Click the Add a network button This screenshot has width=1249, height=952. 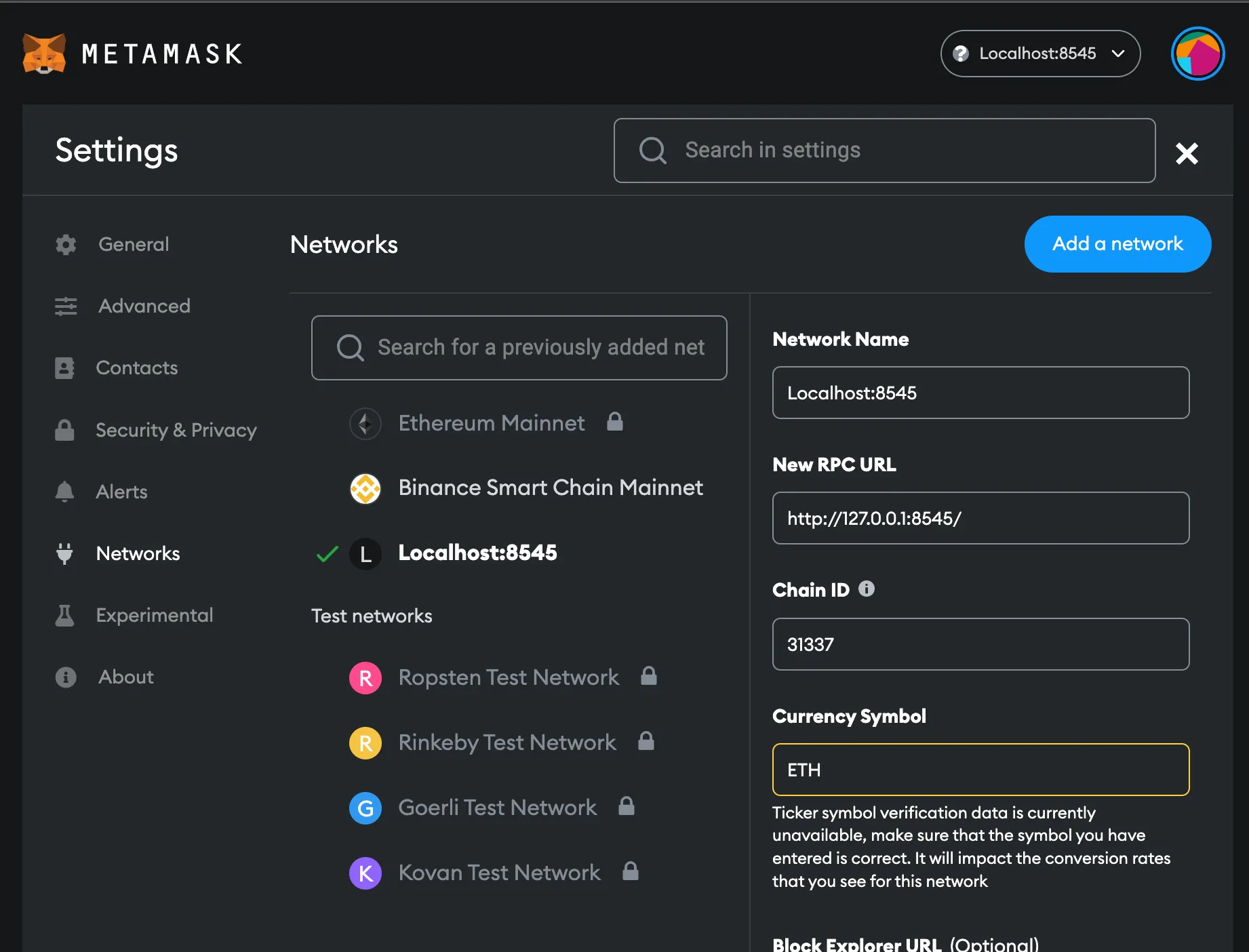[1117, 244]
